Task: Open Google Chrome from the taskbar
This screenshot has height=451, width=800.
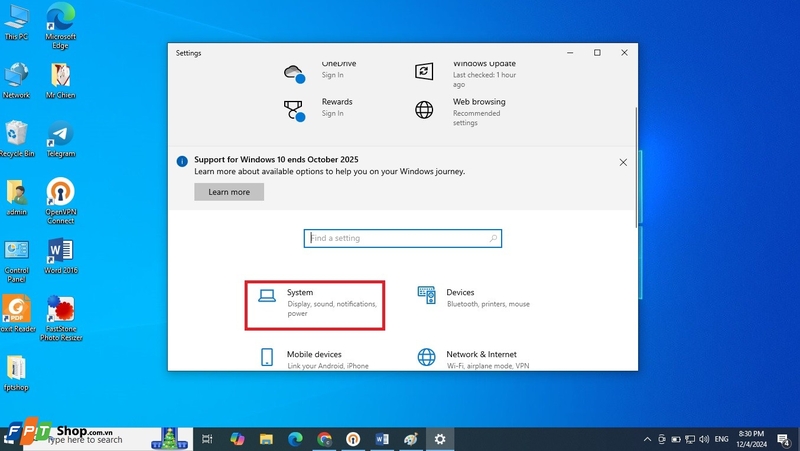Action: [x=324, y=439]
